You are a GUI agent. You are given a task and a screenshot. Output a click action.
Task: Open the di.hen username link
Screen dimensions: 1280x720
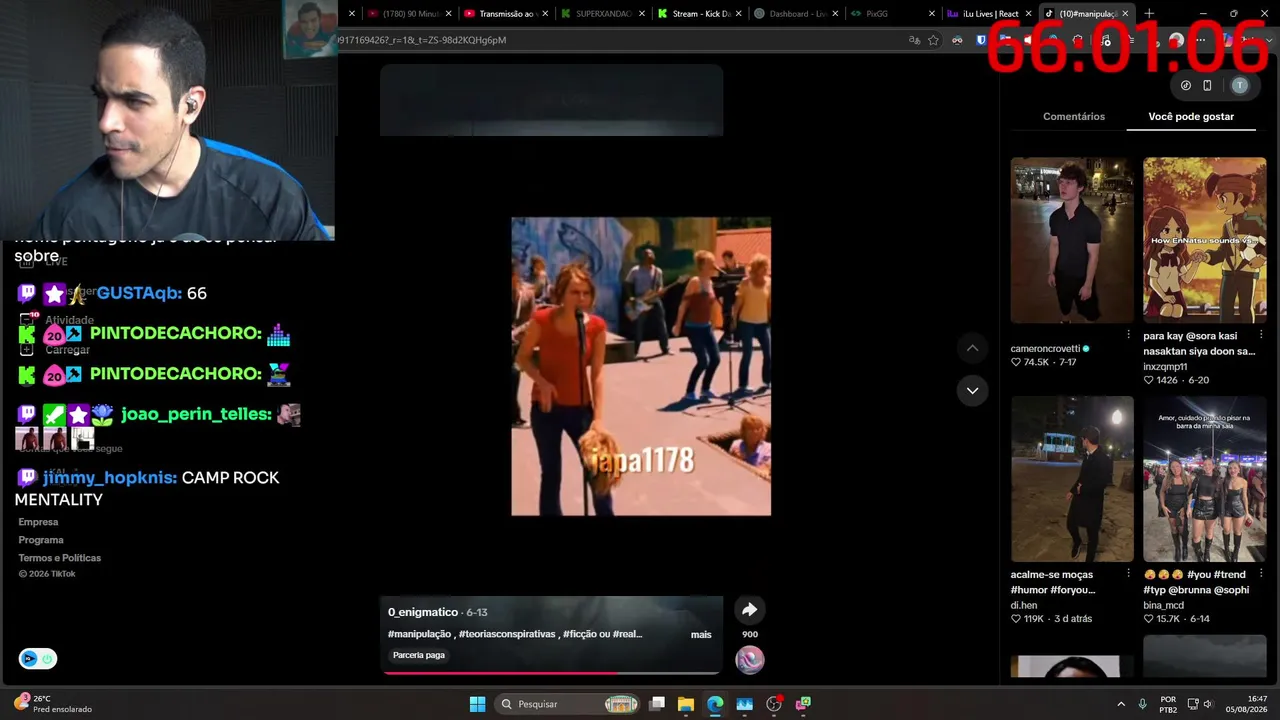pyautogui.click(x=1024, y=605)
